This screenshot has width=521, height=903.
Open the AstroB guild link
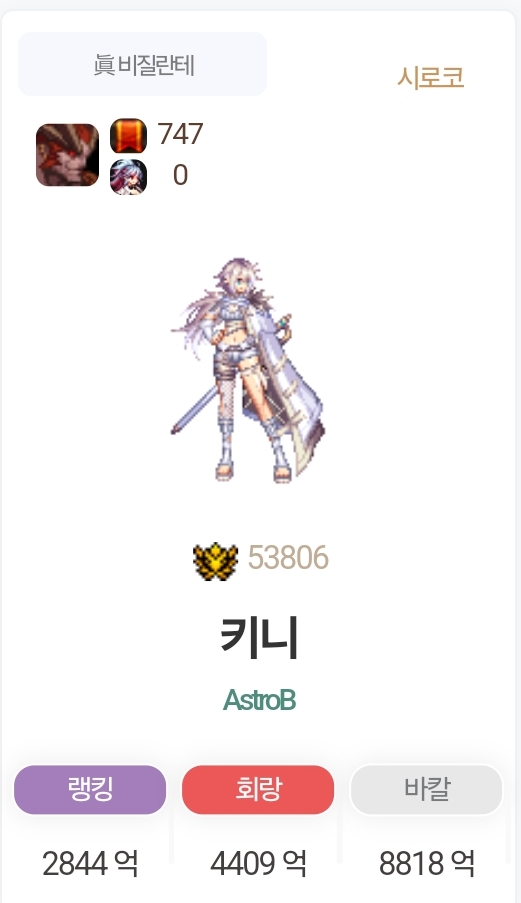click(x=259, y=700)
